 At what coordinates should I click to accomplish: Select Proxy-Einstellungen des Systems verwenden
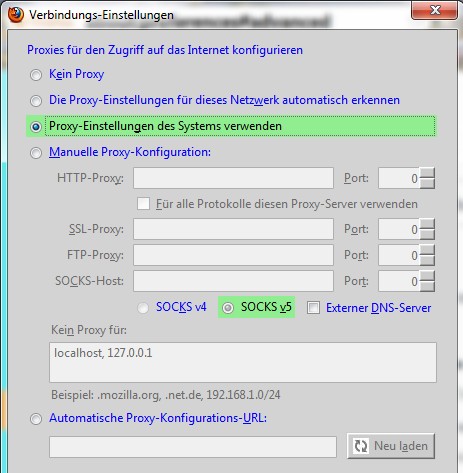click(x=36, y=127)
